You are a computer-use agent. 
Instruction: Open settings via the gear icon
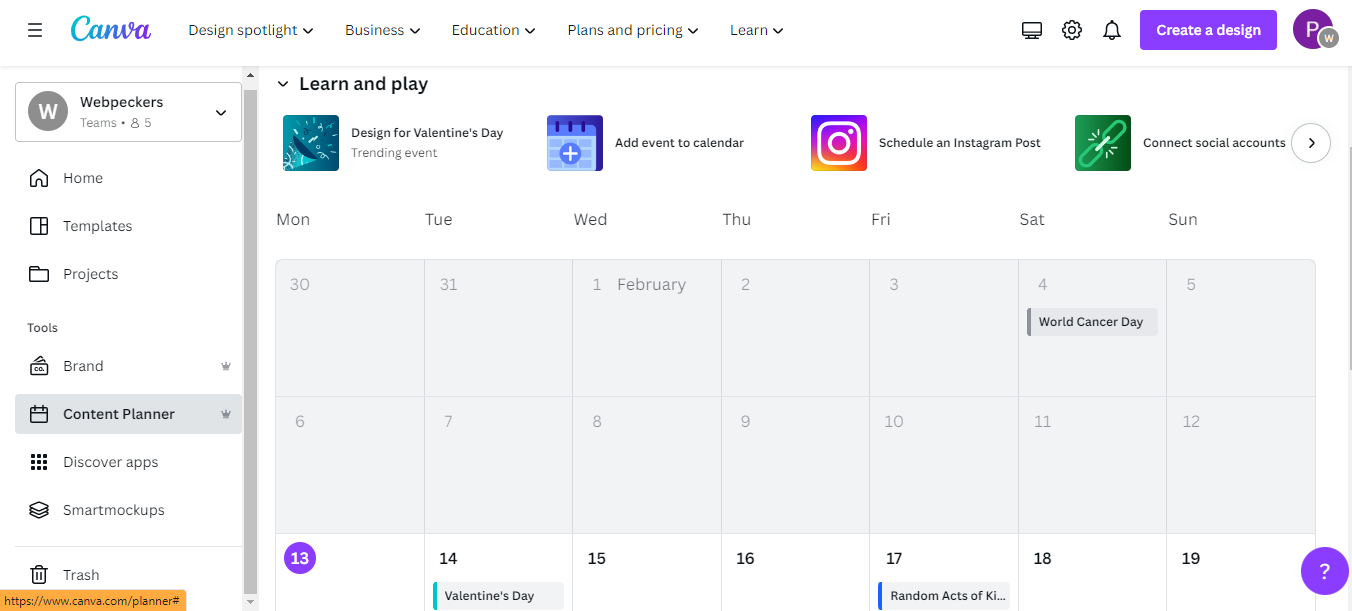click(x=1071, y=29)
